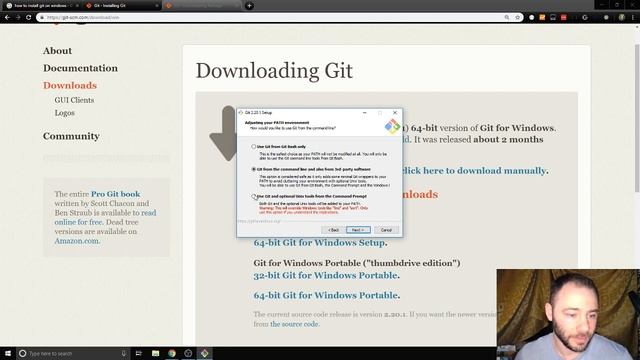Open new tab with plus button
The height and width of the screenshot is (360, 640).
[x=249, y=6]
